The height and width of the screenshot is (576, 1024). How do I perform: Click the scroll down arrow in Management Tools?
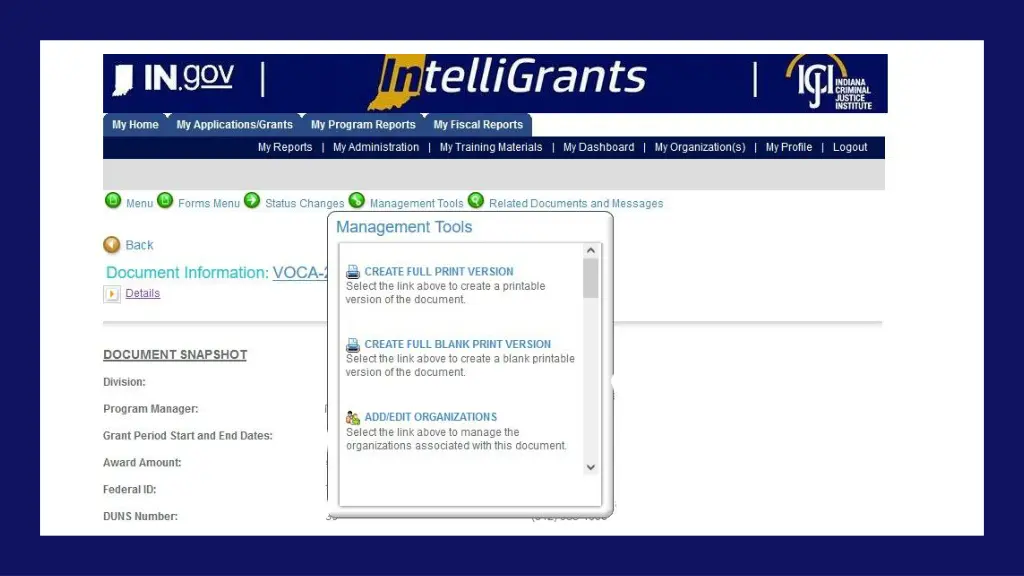[591, 468]
